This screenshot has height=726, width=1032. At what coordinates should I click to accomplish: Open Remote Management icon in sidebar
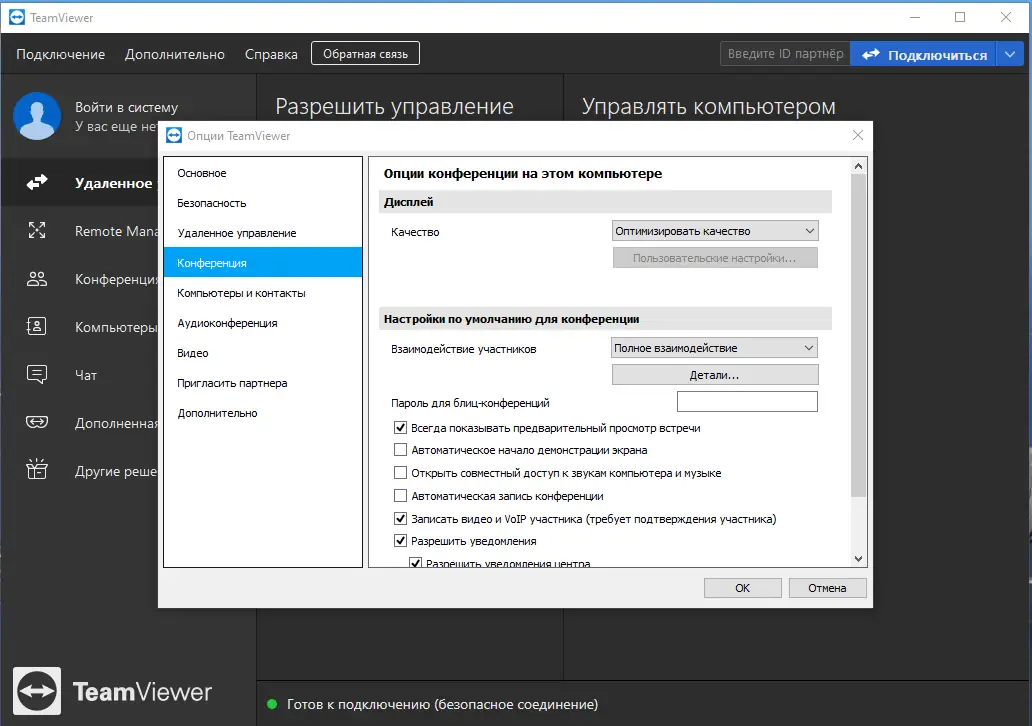coord(37,230)
